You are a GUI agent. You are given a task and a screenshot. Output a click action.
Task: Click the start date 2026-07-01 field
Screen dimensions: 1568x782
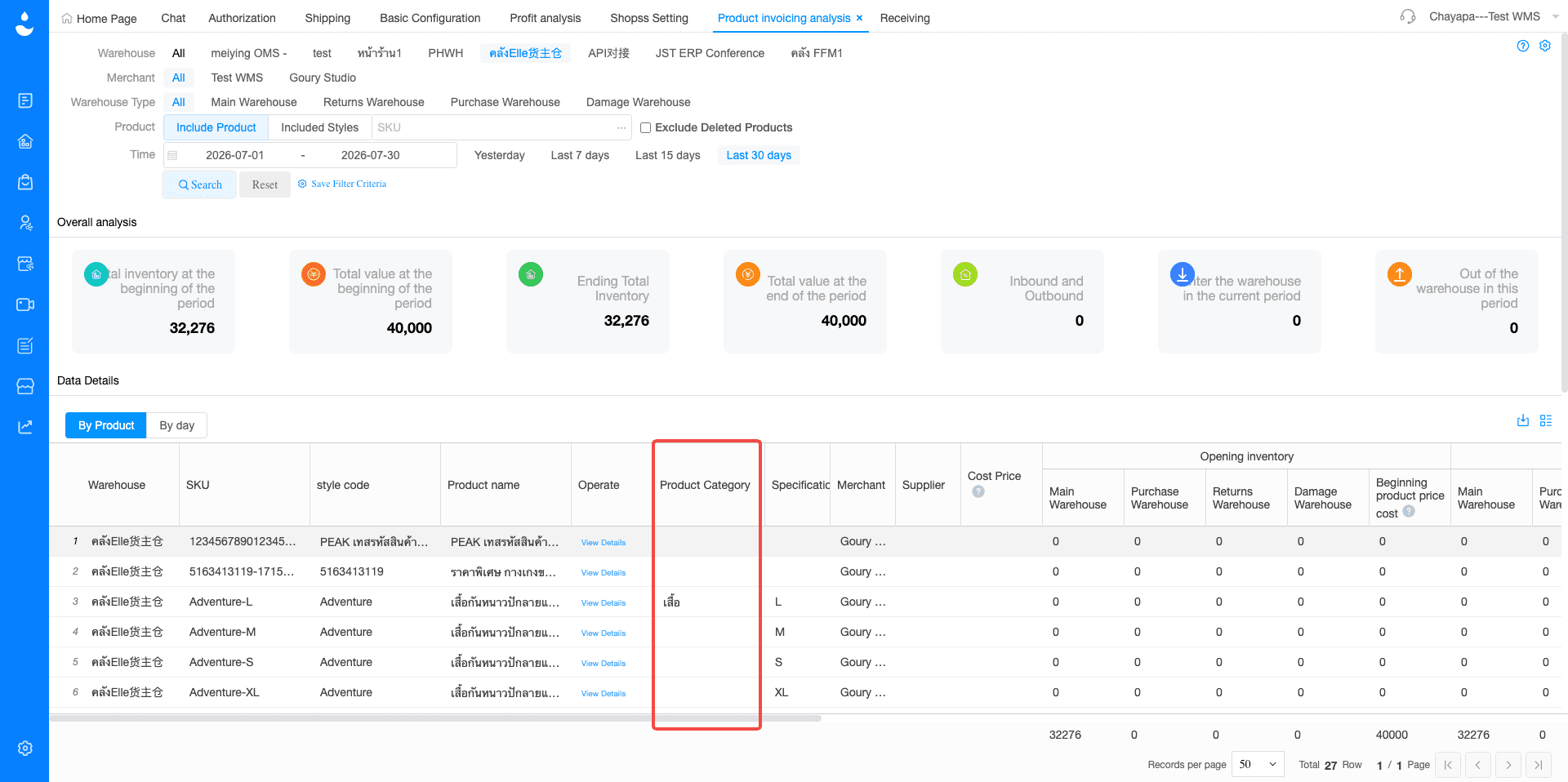tap(235, 155)
